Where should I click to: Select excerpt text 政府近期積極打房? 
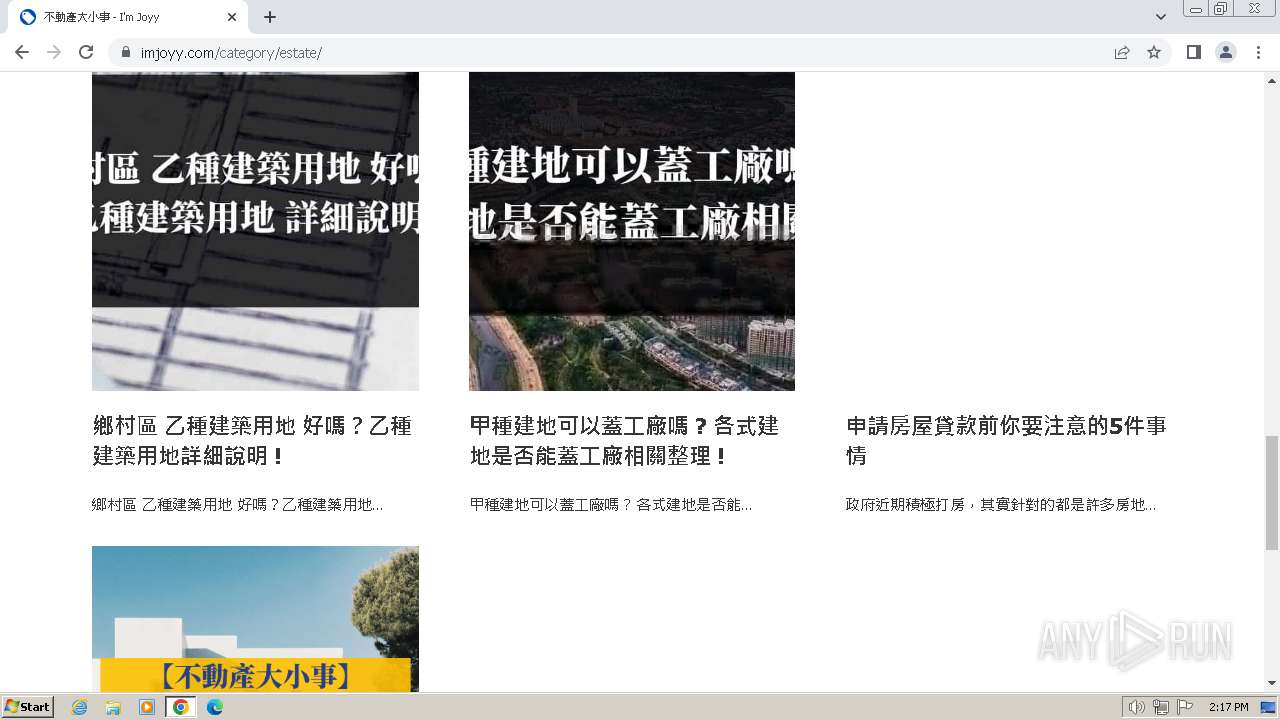[x=905, y=505]
